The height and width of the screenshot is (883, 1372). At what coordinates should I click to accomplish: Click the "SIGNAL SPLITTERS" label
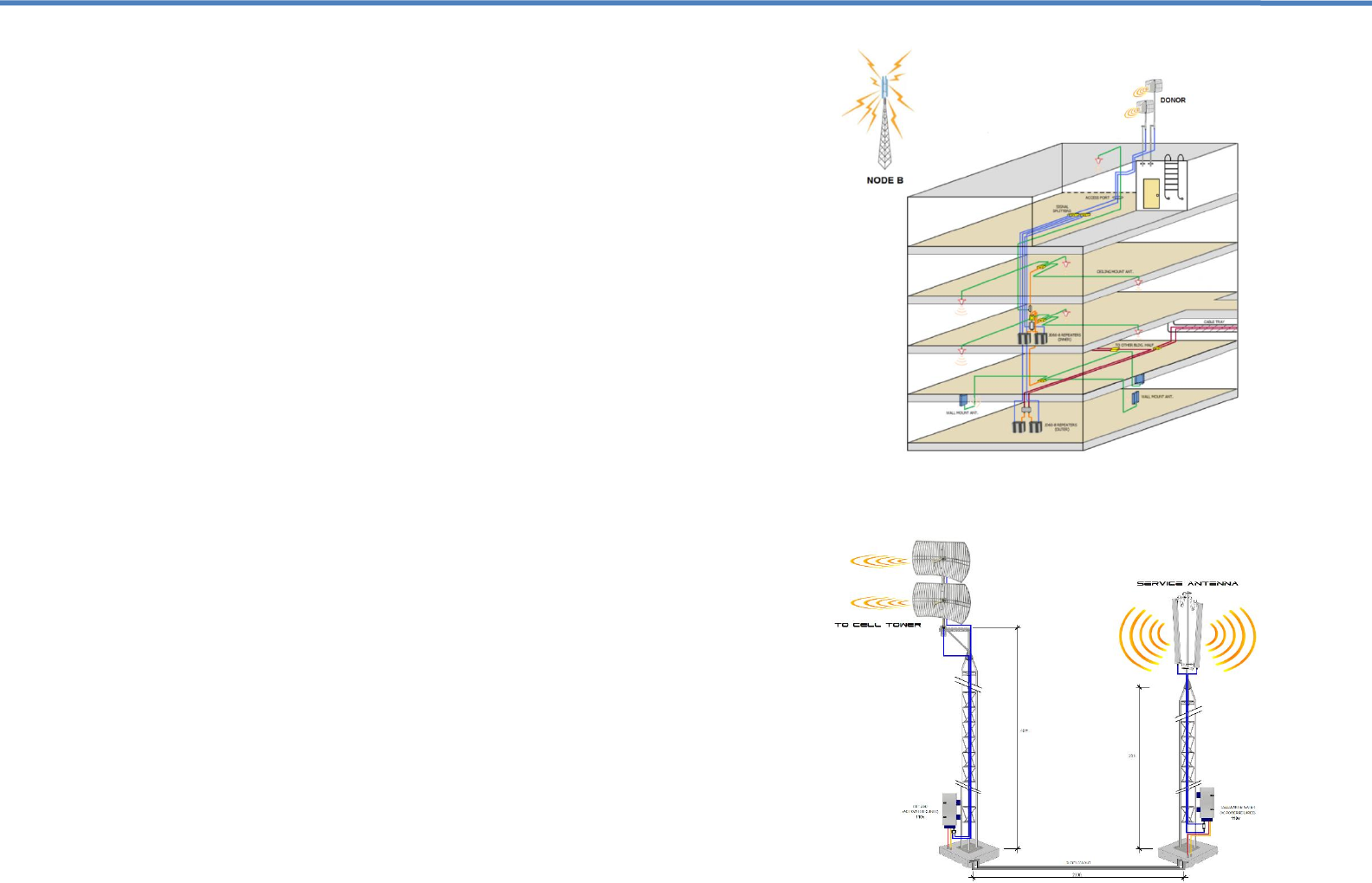(x=1062, y=209)
